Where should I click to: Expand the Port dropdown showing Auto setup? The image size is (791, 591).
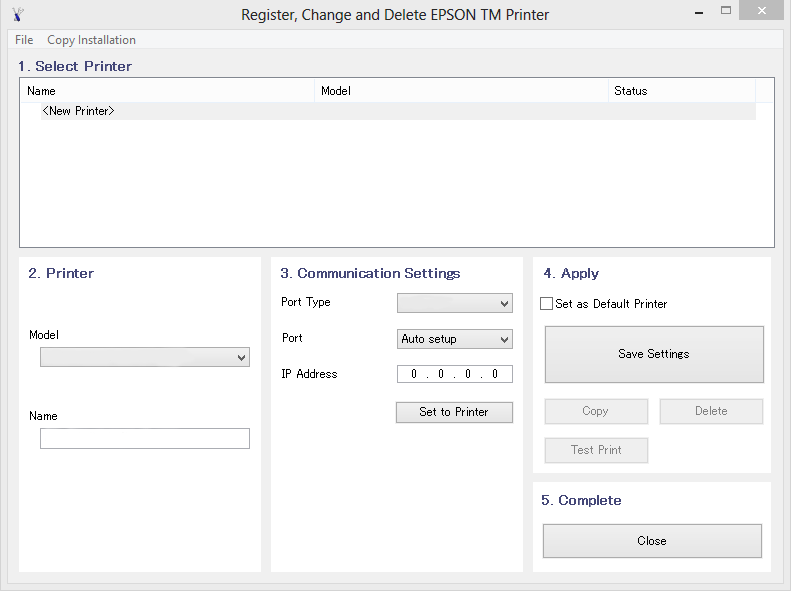tap(455, 339)
